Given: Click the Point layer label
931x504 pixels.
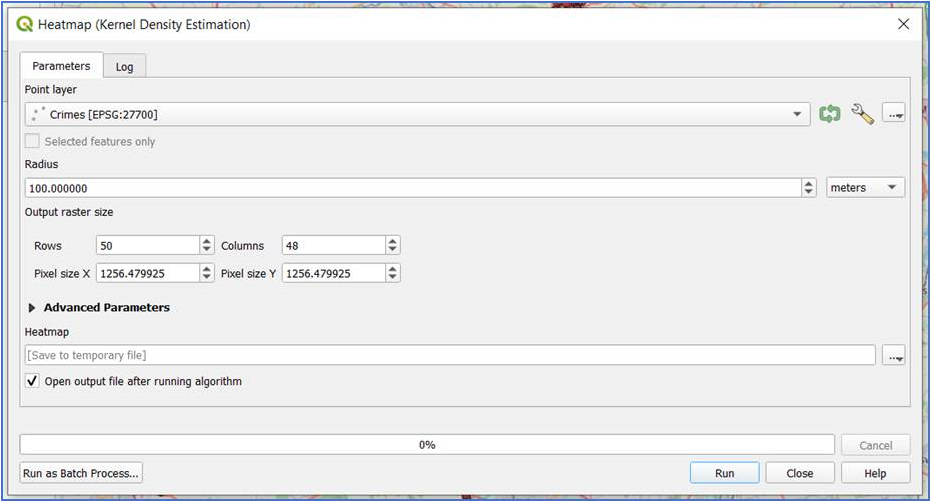Looking at the screenshot, I should 50,90.
